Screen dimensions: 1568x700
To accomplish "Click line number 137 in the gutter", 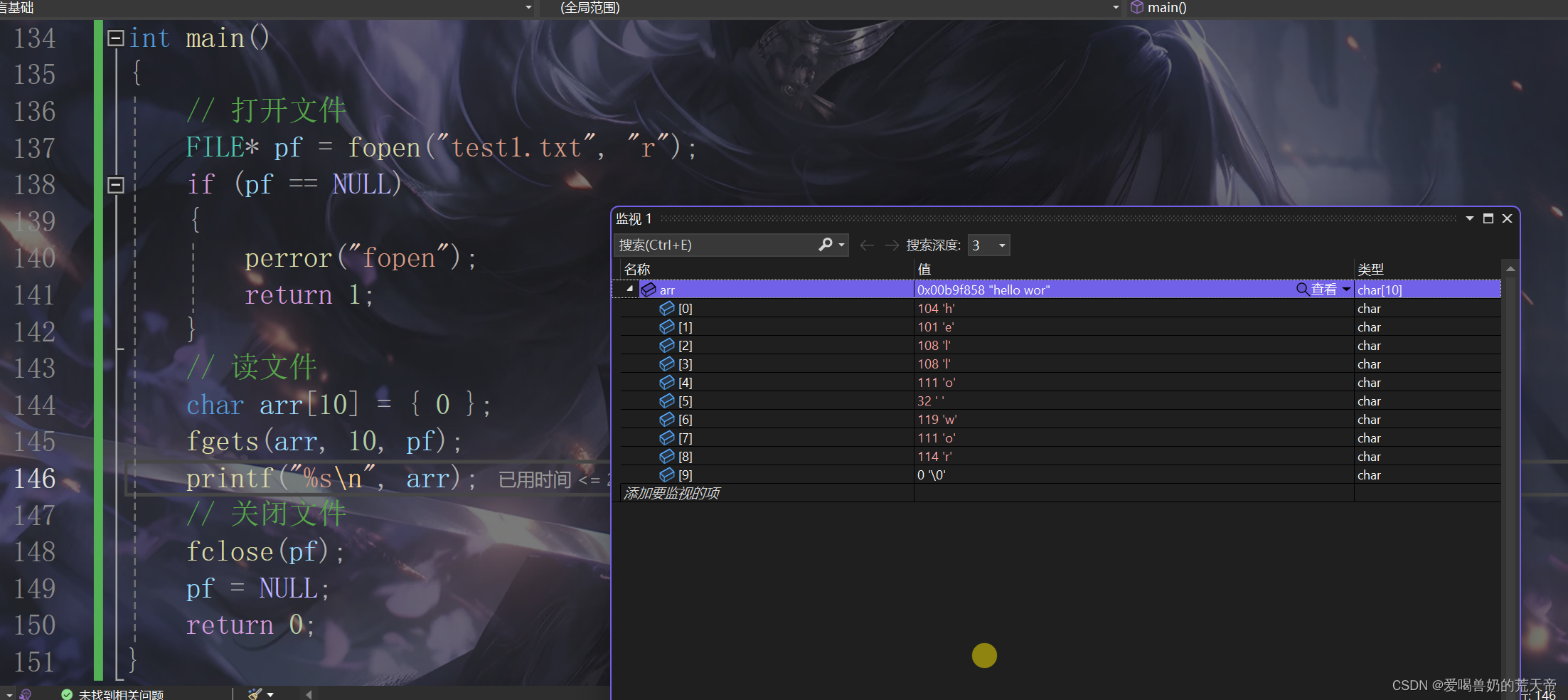I will point(35,148).
